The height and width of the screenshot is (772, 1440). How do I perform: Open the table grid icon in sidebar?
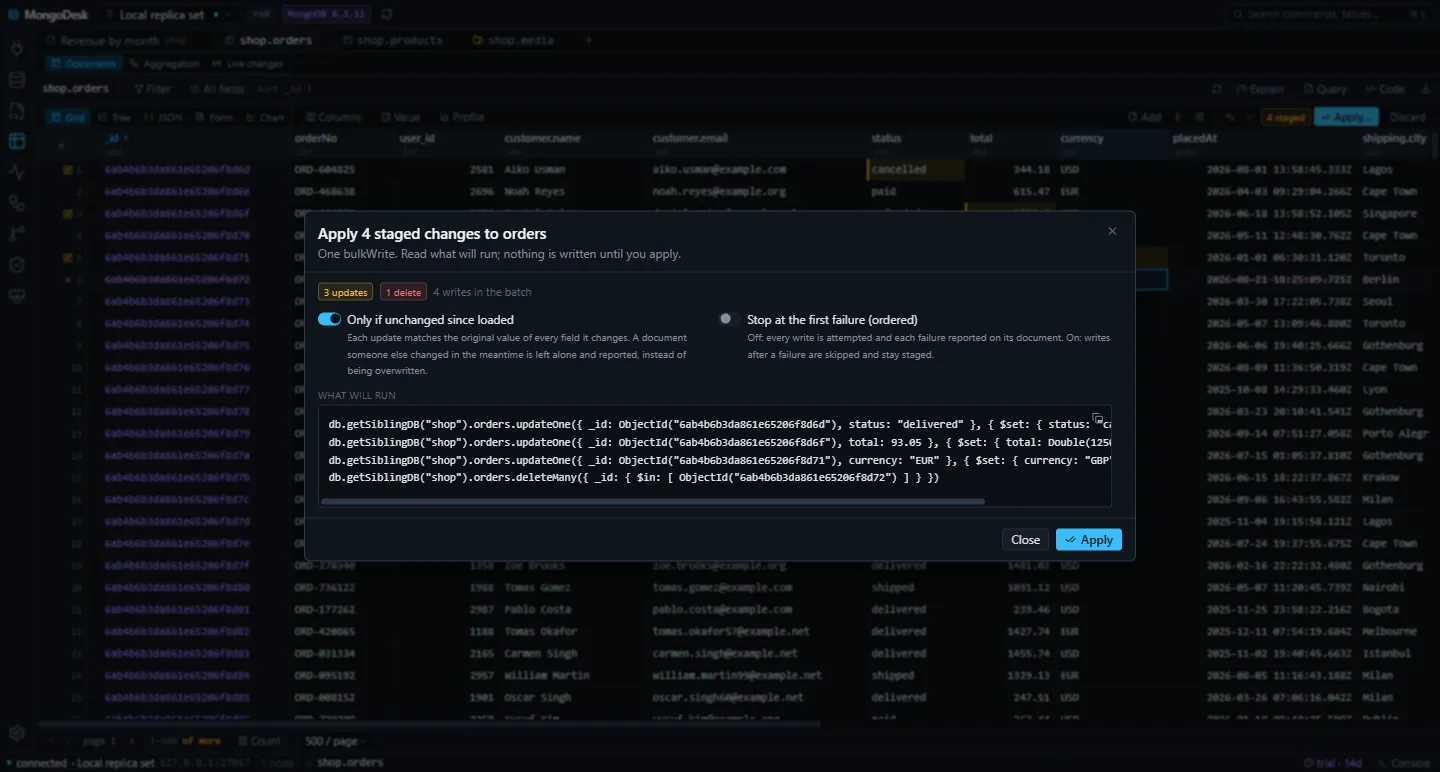(16, 141)
